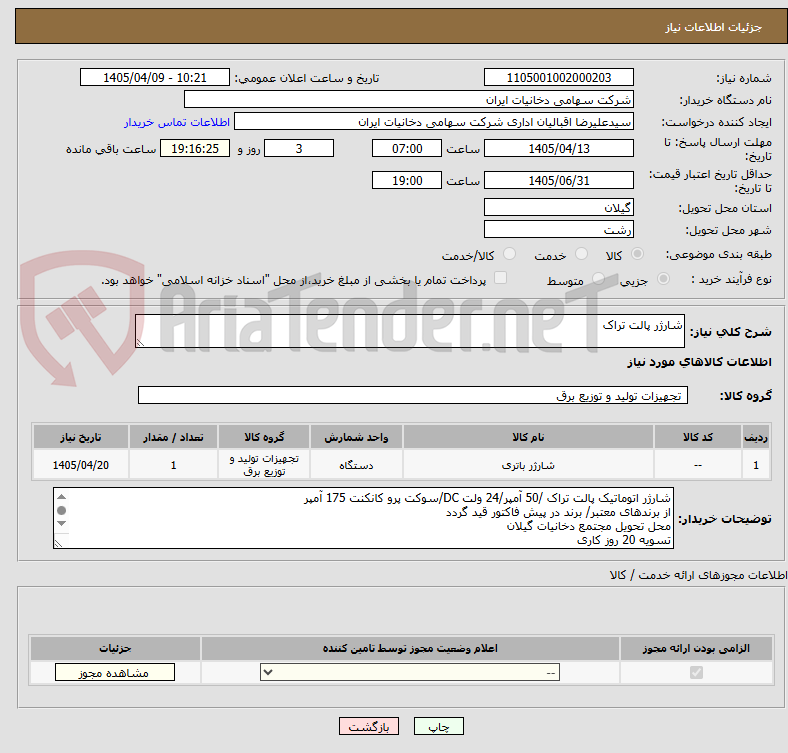Click the مشاهده مجوز button

(115, 673)
